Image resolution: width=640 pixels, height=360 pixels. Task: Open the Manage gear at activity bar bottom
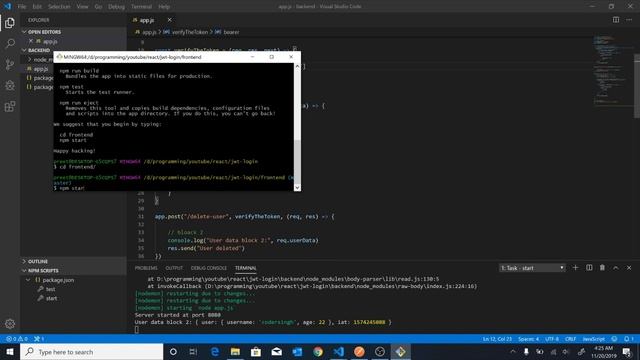click(x=10, y=324)
